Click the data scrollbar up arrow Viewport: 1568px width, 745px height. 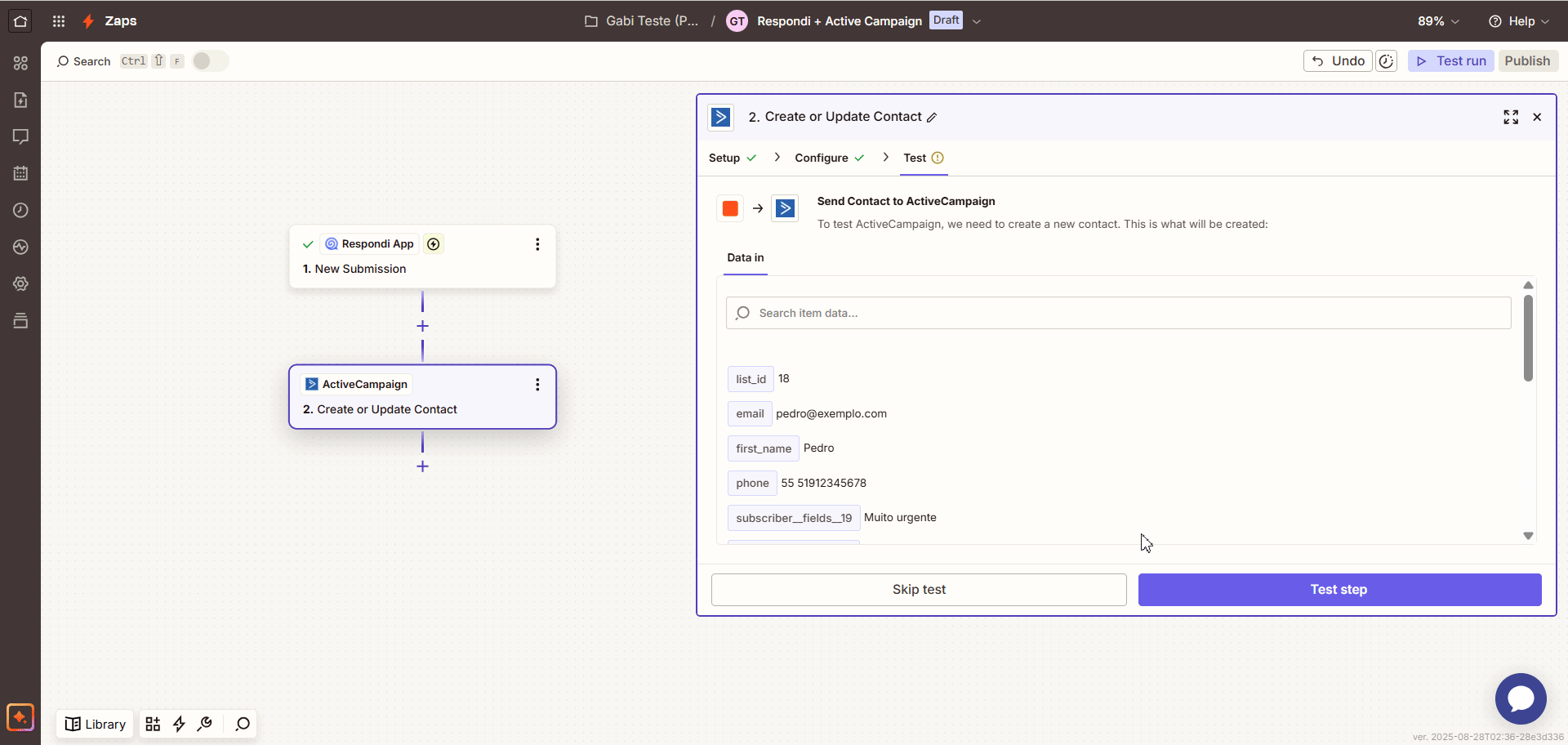click(1528, 285)
